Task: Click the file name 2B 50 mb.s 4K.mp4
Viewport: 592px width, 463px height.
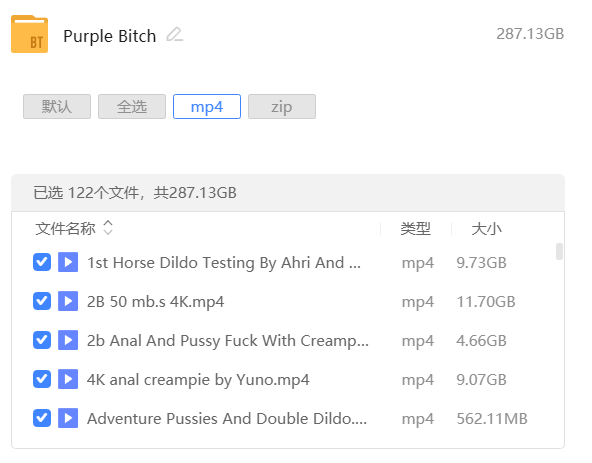Action: (155, 302)
